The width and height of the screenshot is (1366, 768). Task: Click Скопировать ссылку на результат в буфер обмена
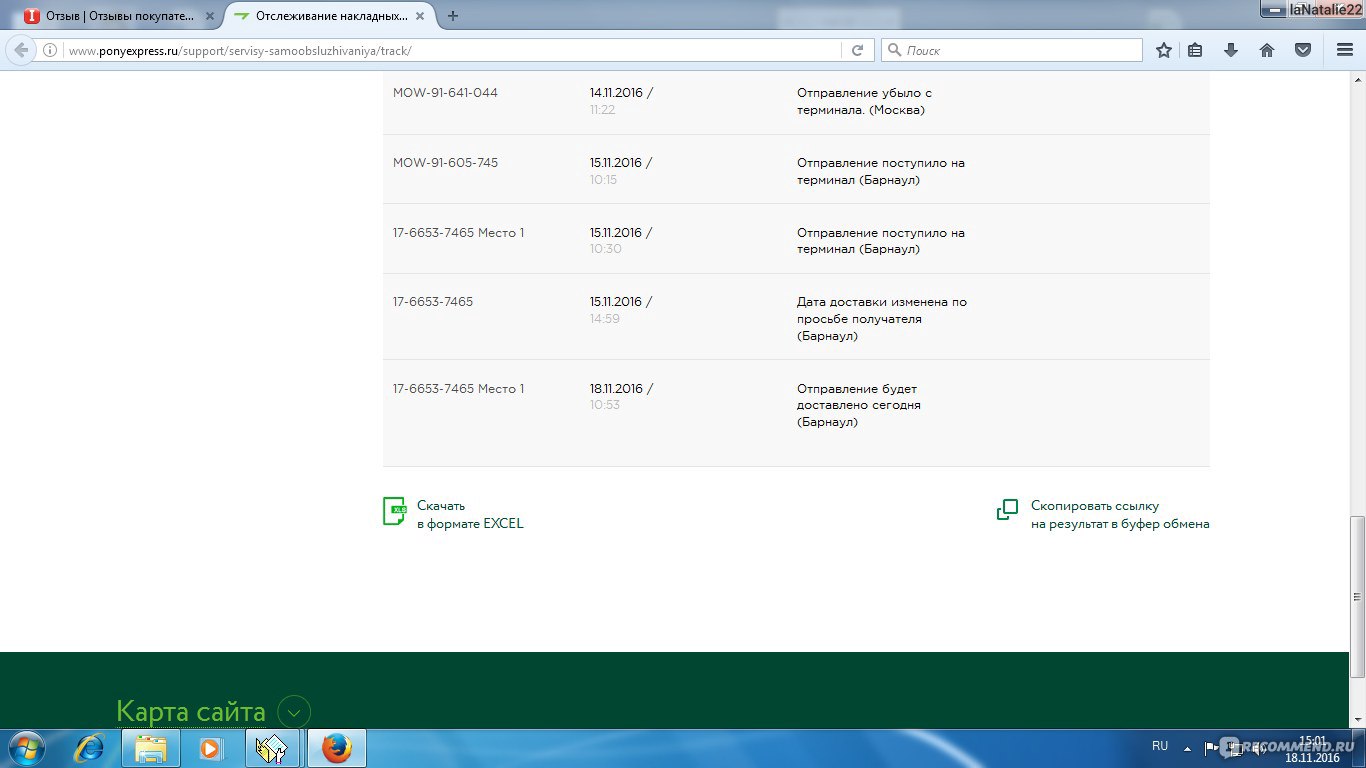pyautogui.click(x=1120, y=514)
